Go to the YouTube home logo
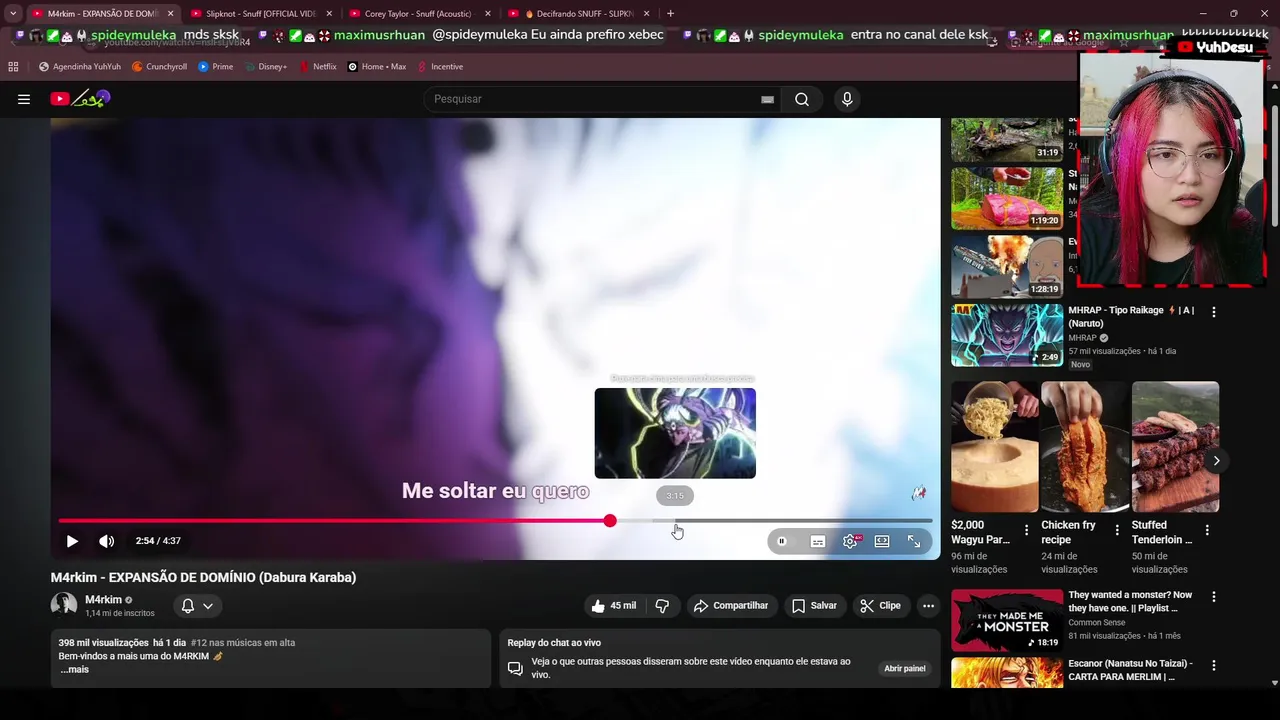Image resolution: width=1280 pixels, height=720 pixels. point(80,99)
